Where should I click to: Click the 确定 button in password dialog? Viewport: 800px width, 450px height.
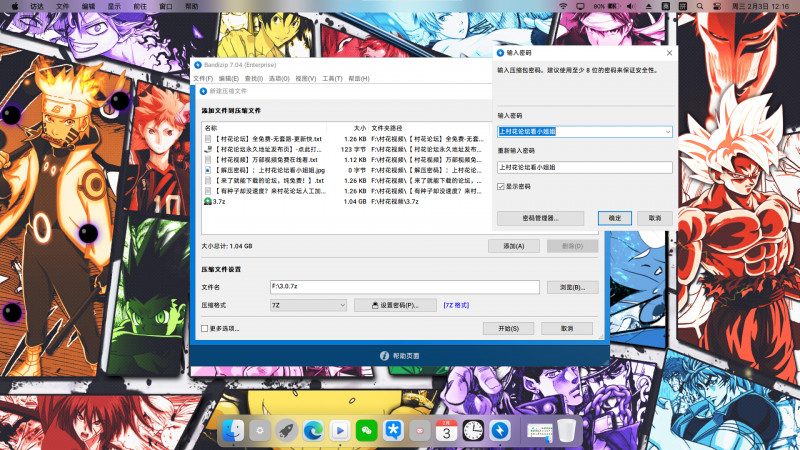pos(615,217)
